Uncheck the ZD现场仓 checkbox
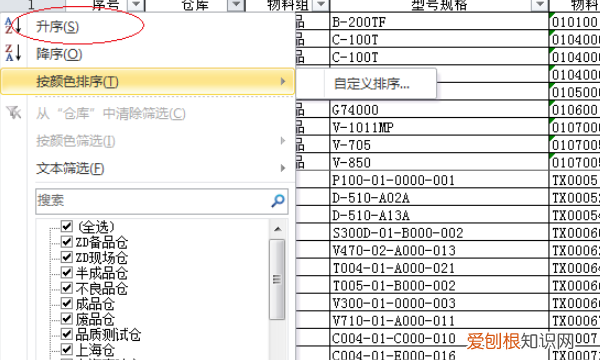The width and height of the screenshot is (600, 360). (67, 257)
